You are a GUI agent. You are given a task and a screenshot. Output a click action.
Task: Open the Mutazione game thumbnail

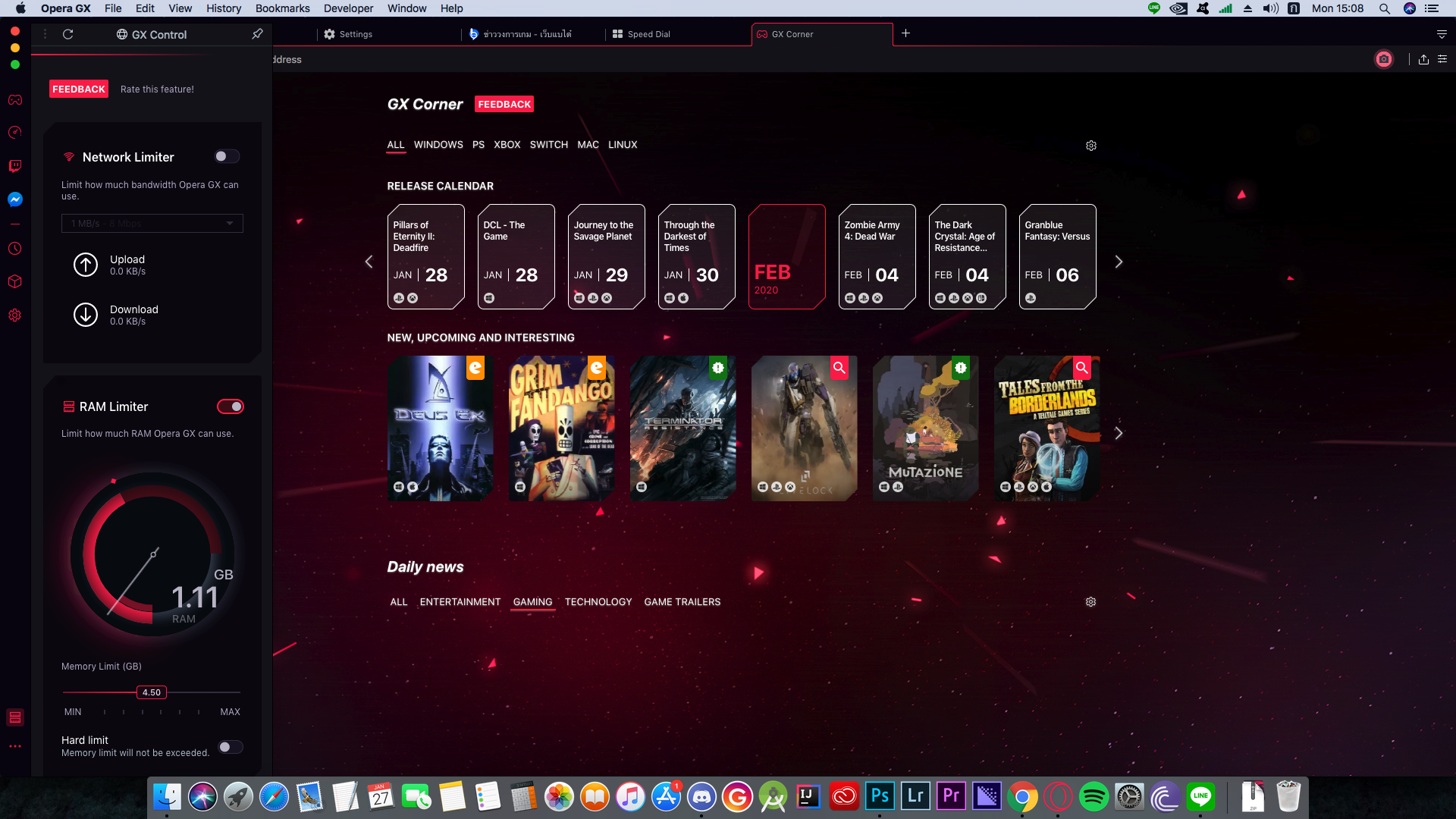pos(925,428)
